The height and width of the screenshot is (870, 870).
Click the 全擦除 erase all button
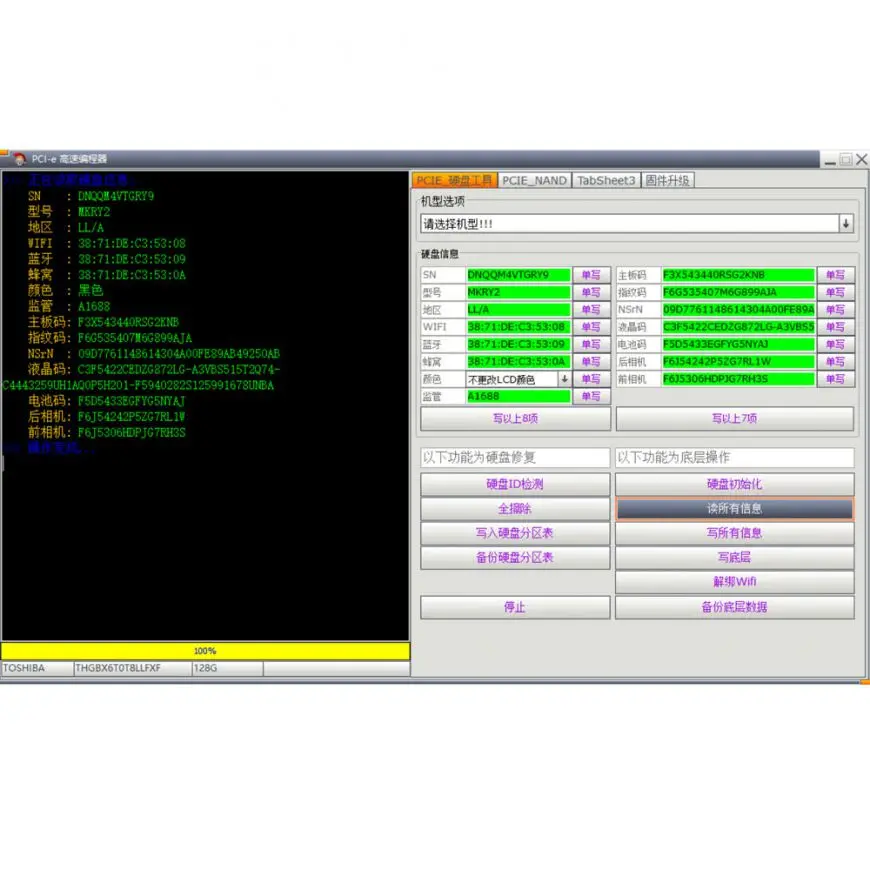tap(515, 509)
